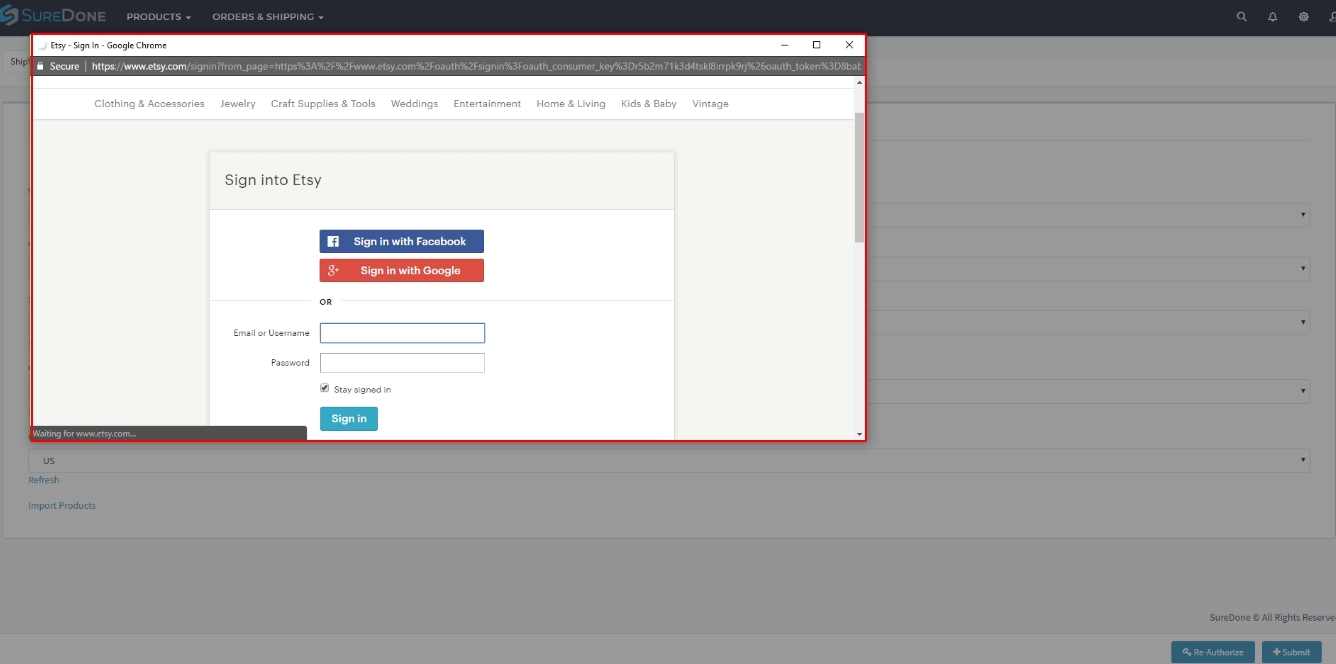Open the ORDERS & SHIPPING menu

(268, 17)
